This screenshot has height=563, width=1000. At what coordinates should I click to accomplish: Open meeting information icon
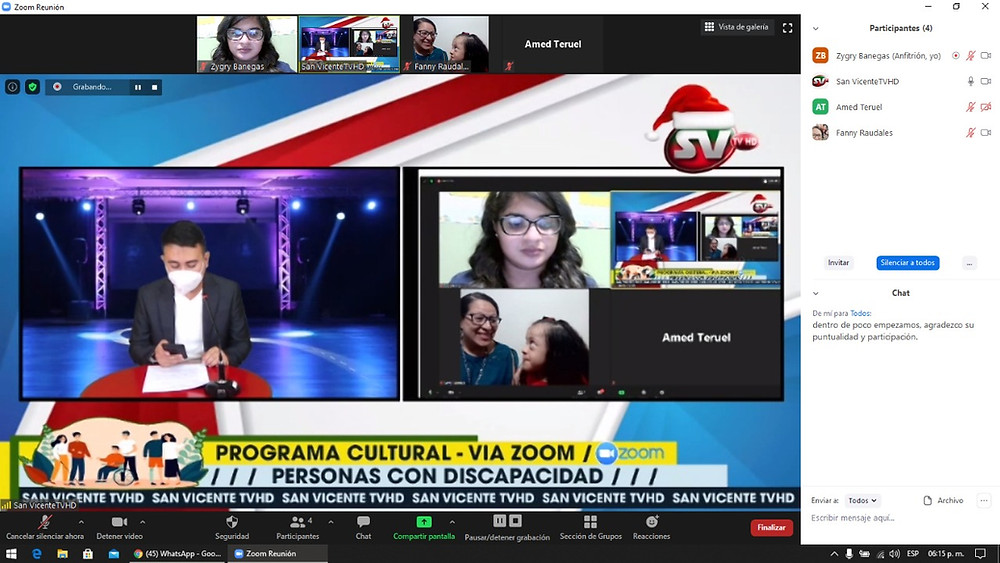(12, 87)
